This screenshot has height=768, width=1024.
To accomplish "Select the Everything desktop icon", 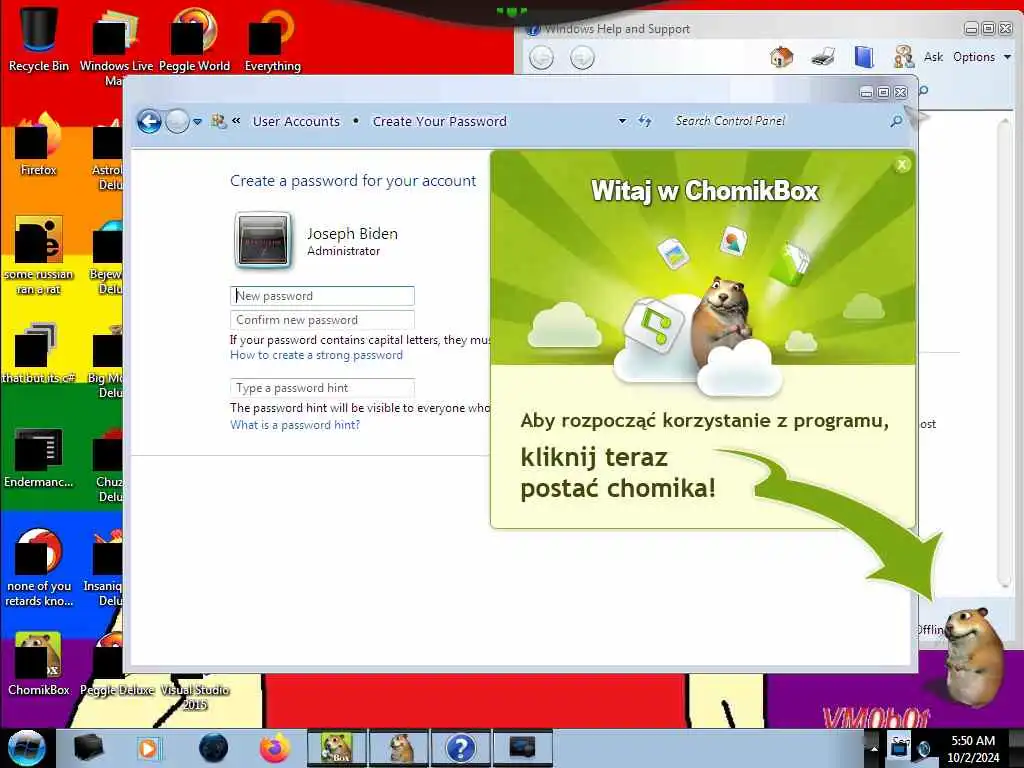I will [272, 39].
